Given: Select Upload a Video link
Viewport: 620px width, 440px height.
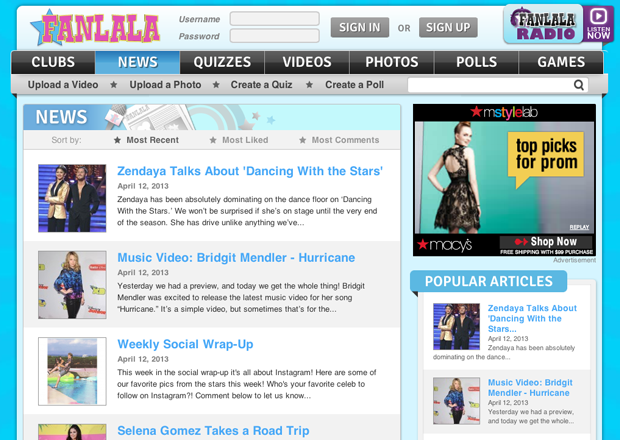Looking at the screenshot, I should click(63, 85).
